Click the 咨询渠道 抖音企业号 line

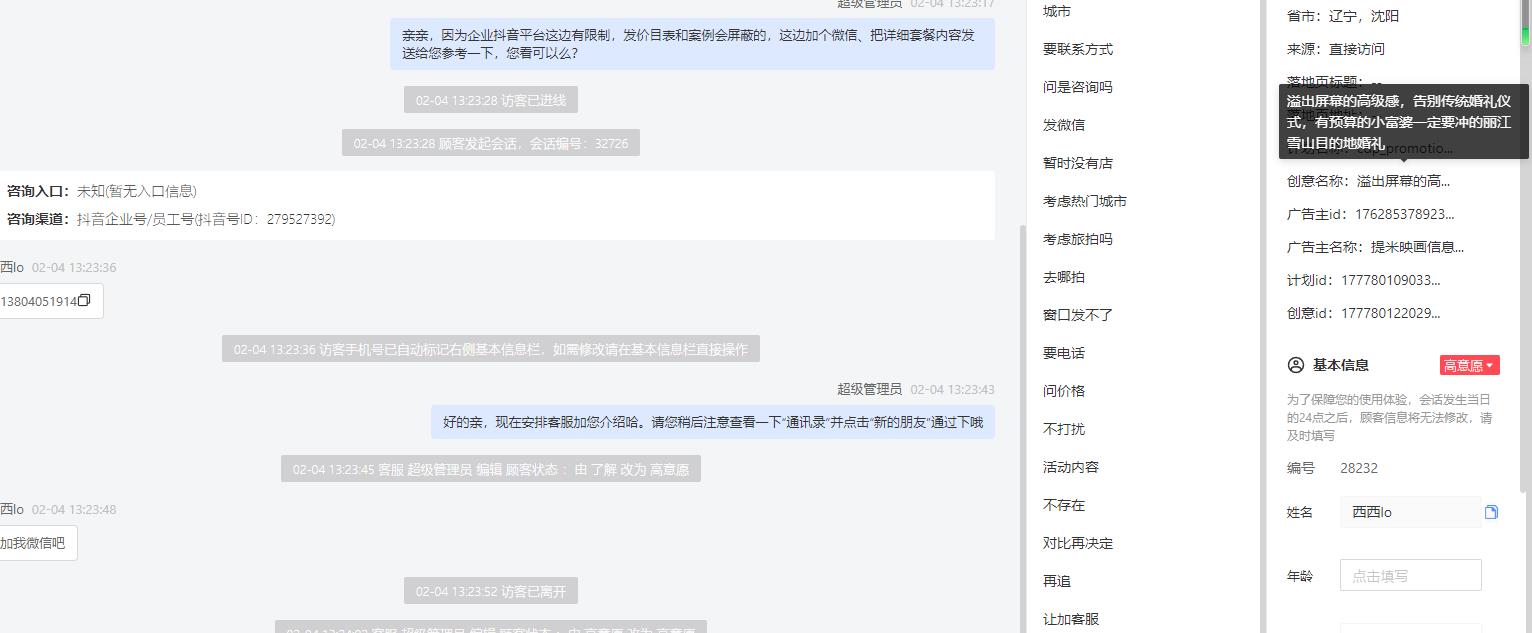(x=171, y=219)
